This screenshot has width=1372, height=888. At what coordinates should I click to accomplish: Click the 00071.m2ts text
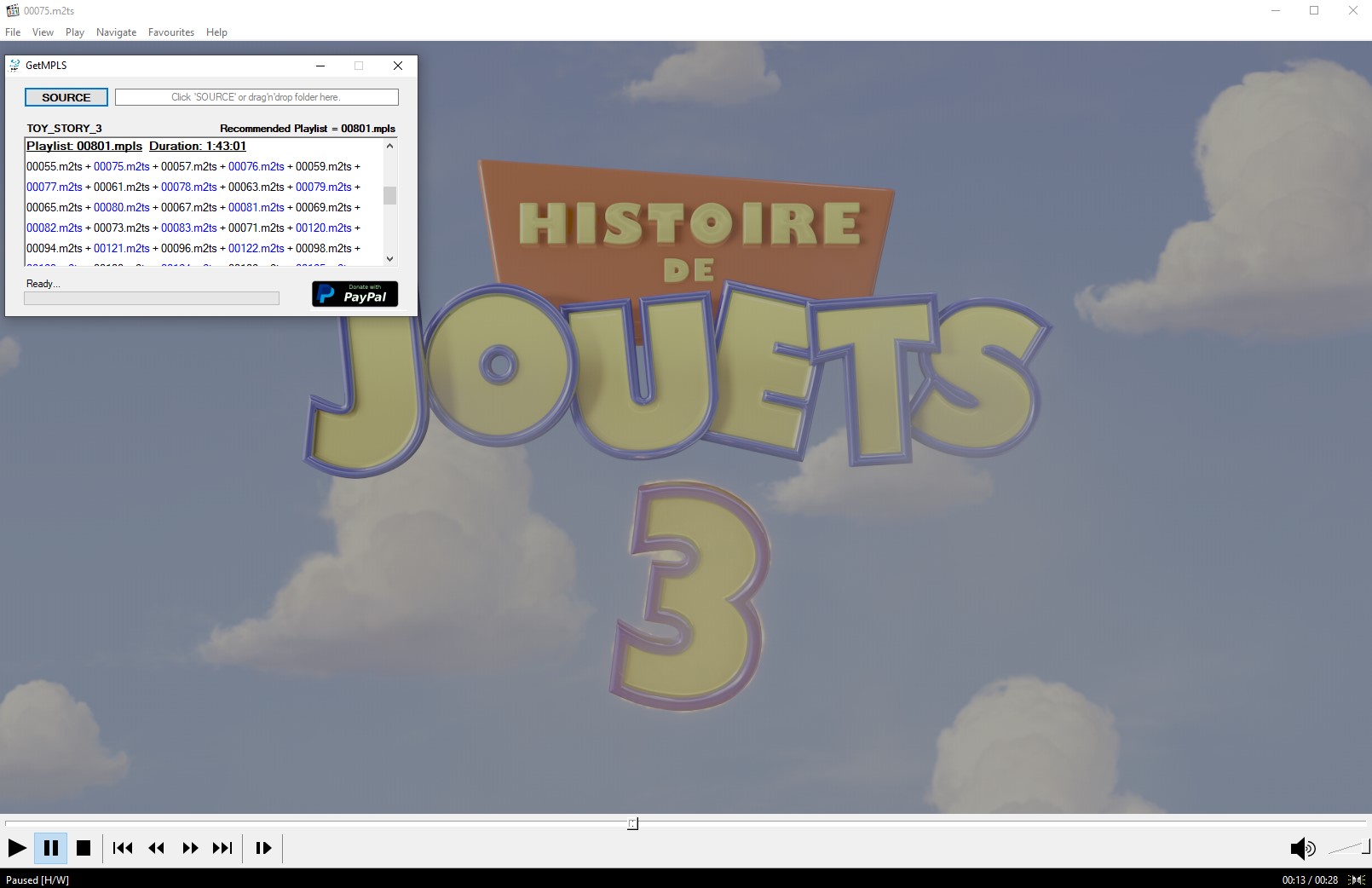pos(257,228)
